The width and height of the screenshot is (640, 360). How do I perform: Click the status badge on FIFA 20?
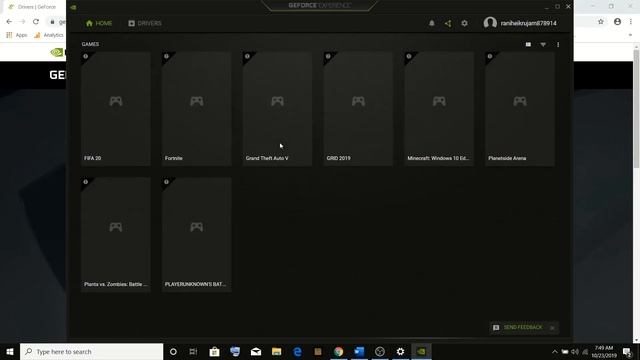[x=86, y=56]
